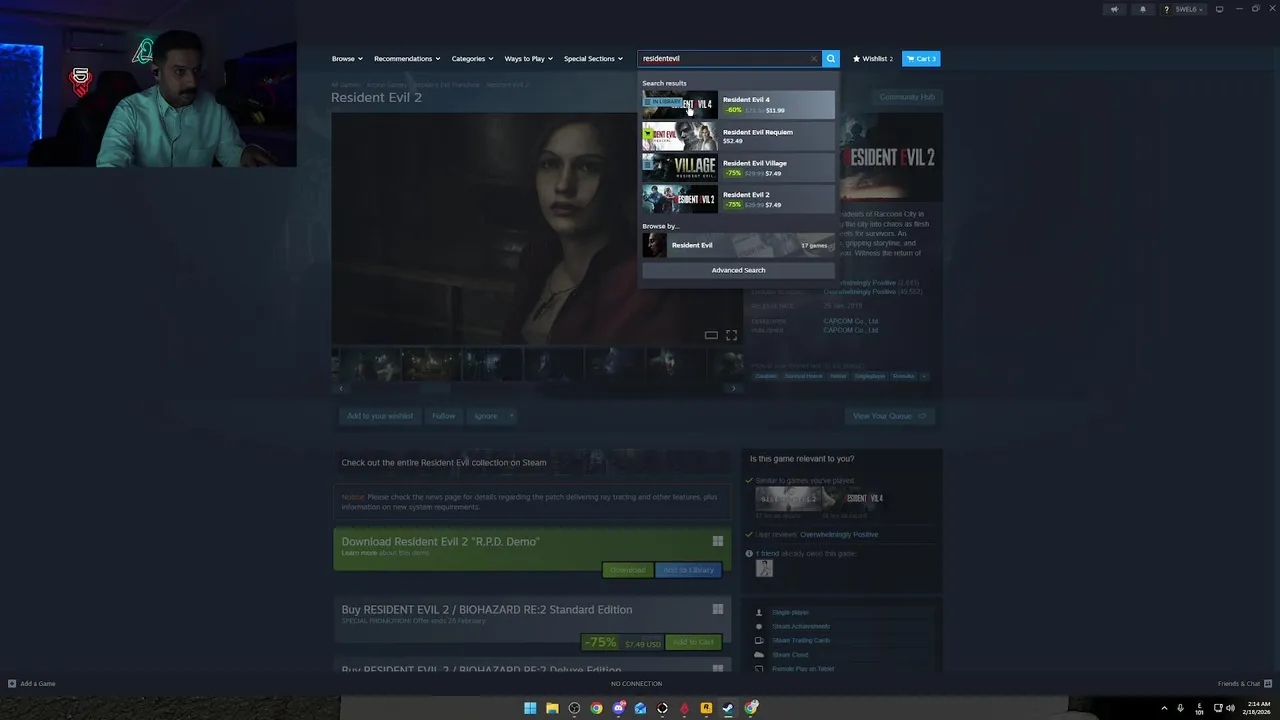Open Steam announcements megaphone icon
The width and height of the screenshot is (1280, 720).
pyautogui.click(x=1114, y=9)
